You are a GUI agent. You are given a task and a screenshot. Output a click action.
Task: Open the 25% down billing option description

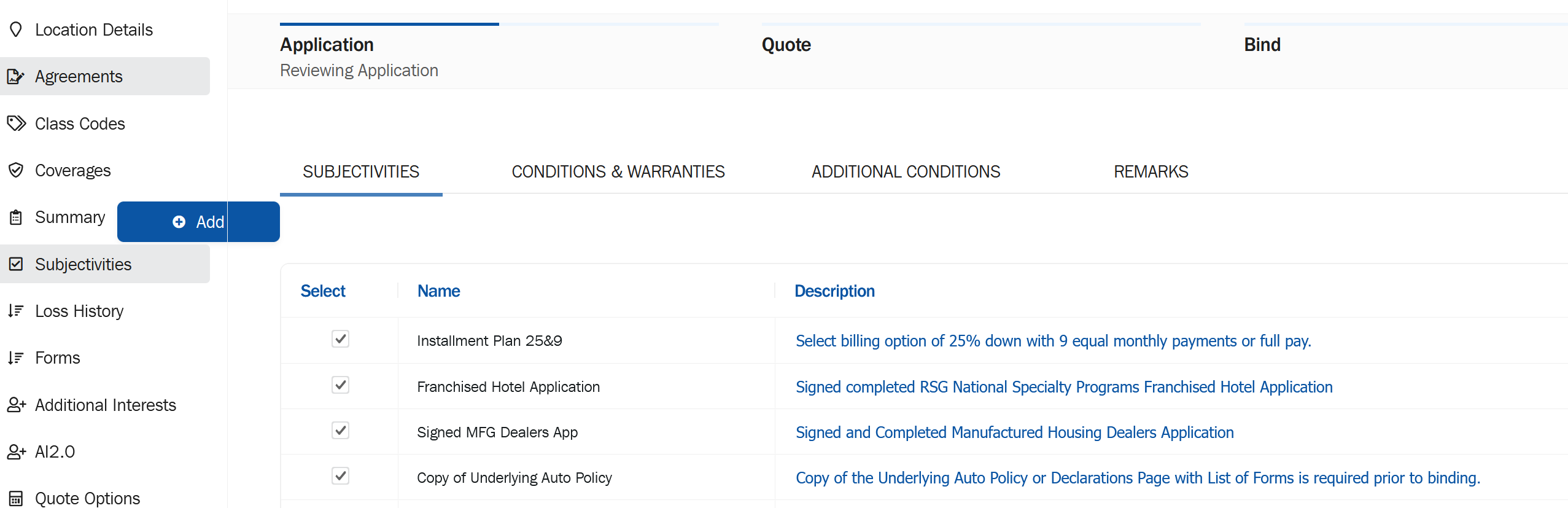(1053, 341)
